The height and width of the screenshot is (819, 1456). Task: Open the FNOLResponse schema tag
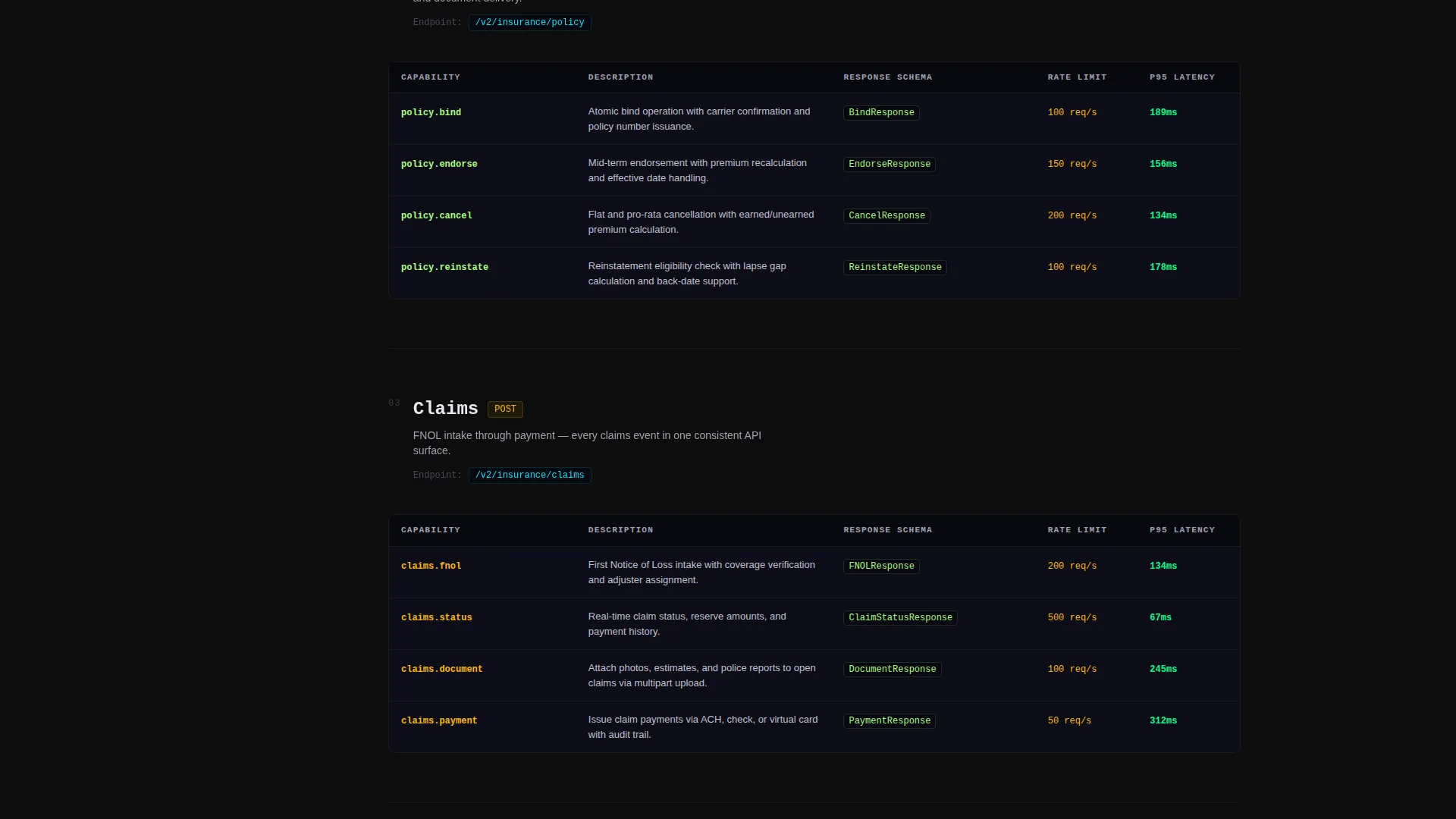[881, 566]
